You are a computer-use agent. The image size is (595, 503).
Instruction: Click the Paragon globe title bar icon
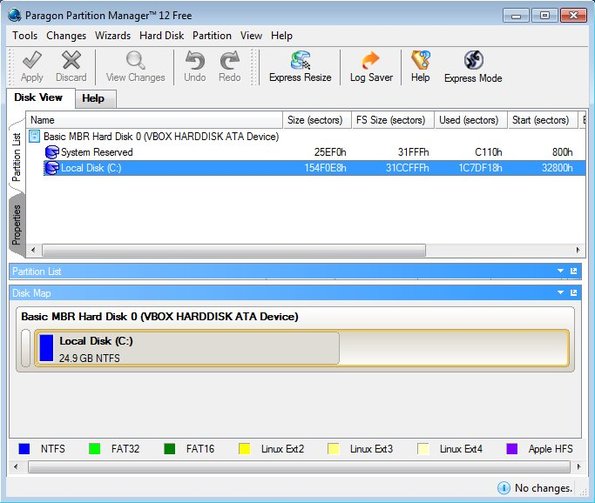point(15,15)
